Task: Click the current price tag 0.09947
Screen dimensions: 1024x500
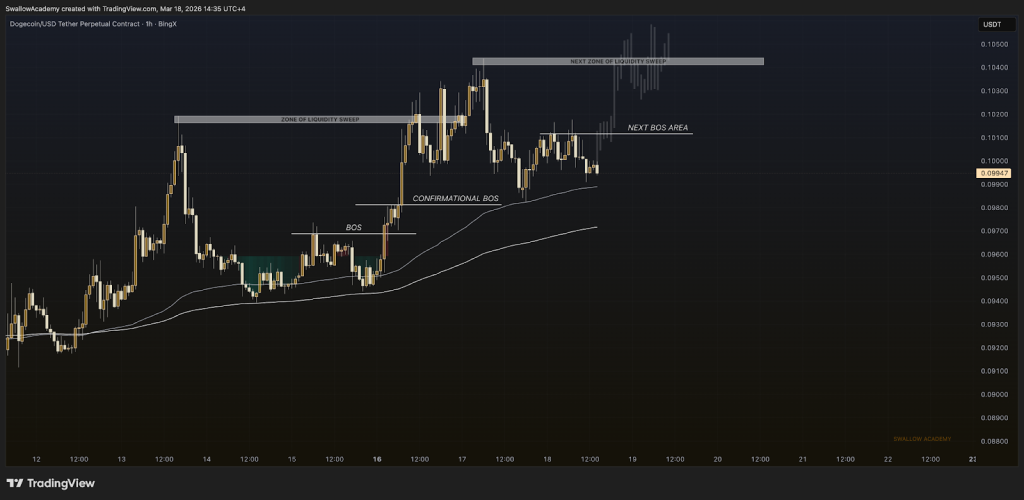Action: [992, 173]
